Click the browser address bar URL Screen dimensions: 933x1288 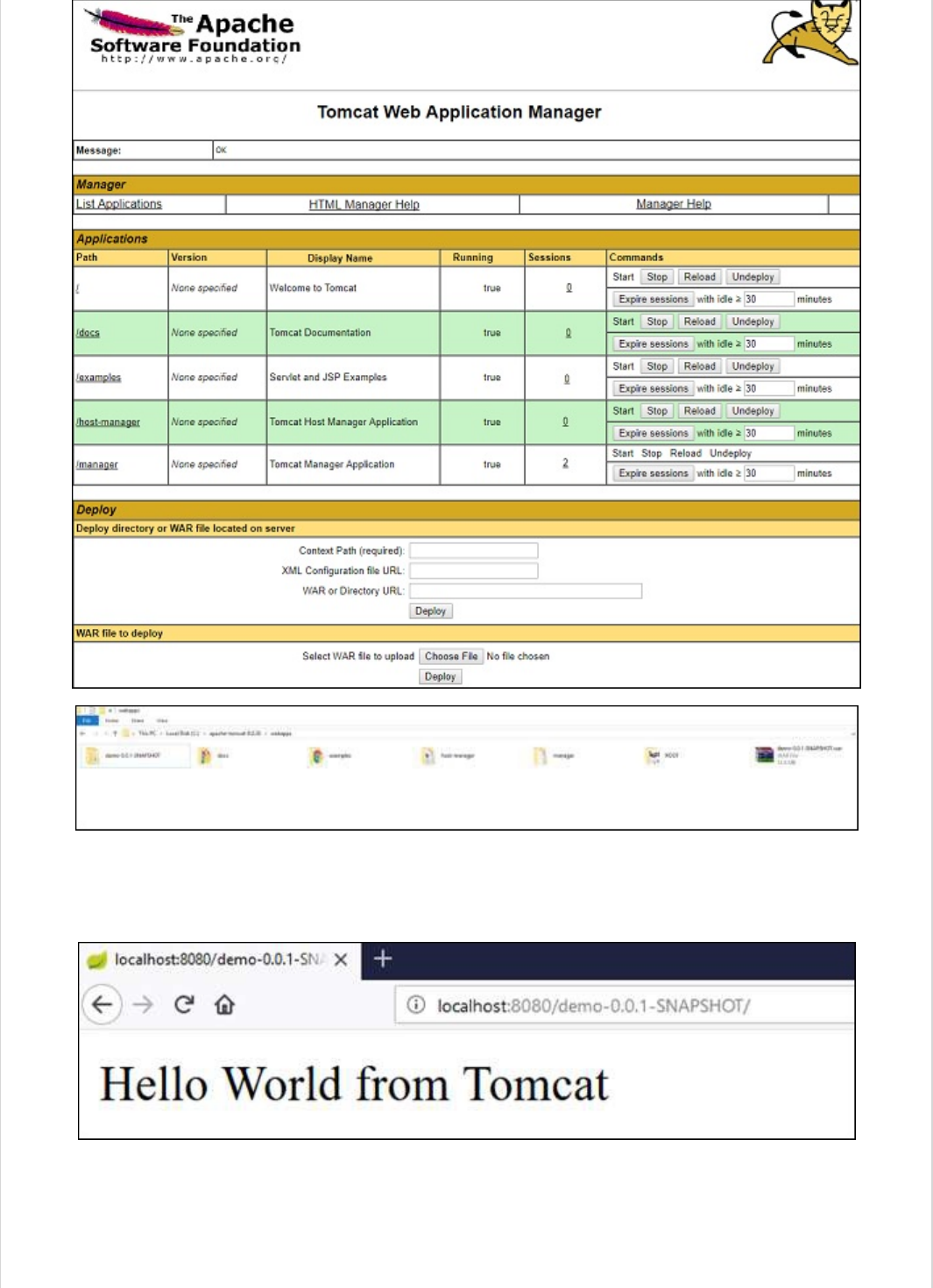[593, 1006]
